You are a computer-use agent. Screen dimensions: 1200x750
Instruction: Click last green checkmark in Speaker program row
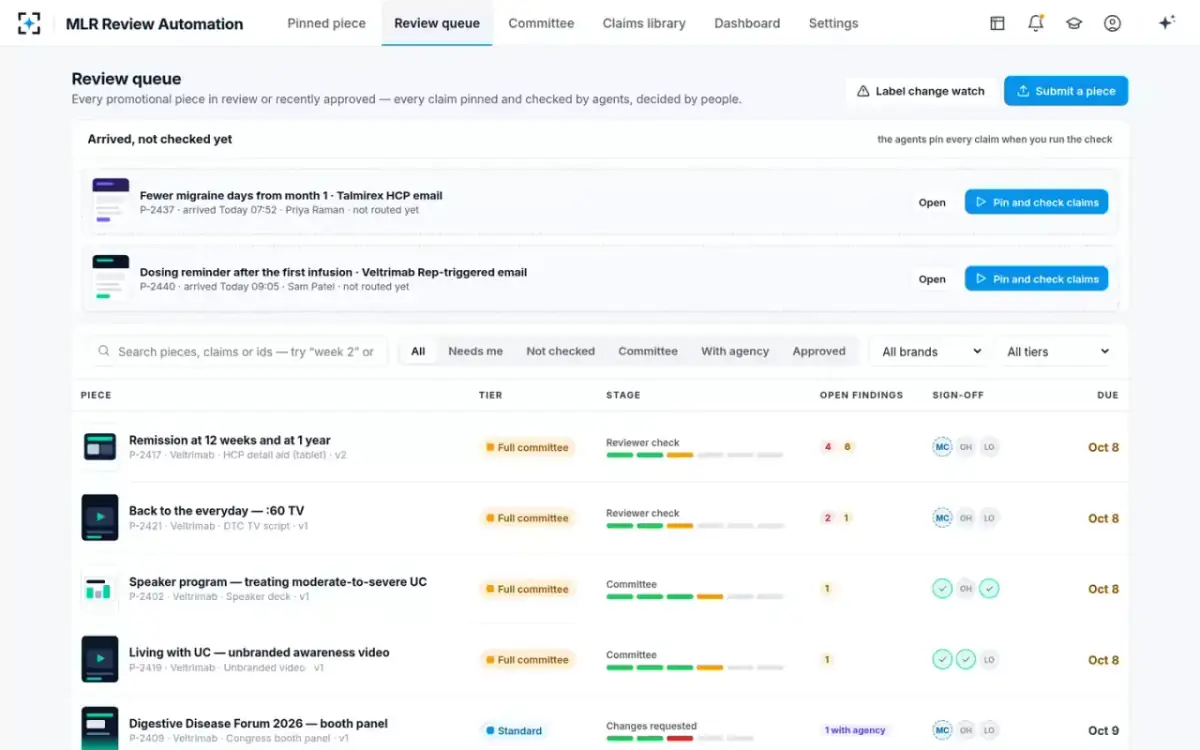click(989, 589)
